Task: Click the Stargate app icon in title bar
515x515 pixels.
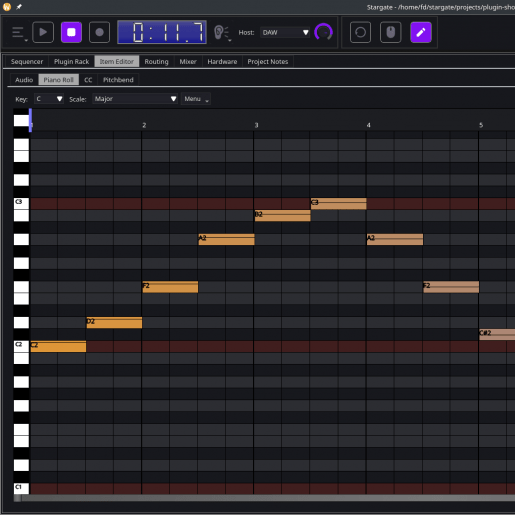Action: point(7,7)
